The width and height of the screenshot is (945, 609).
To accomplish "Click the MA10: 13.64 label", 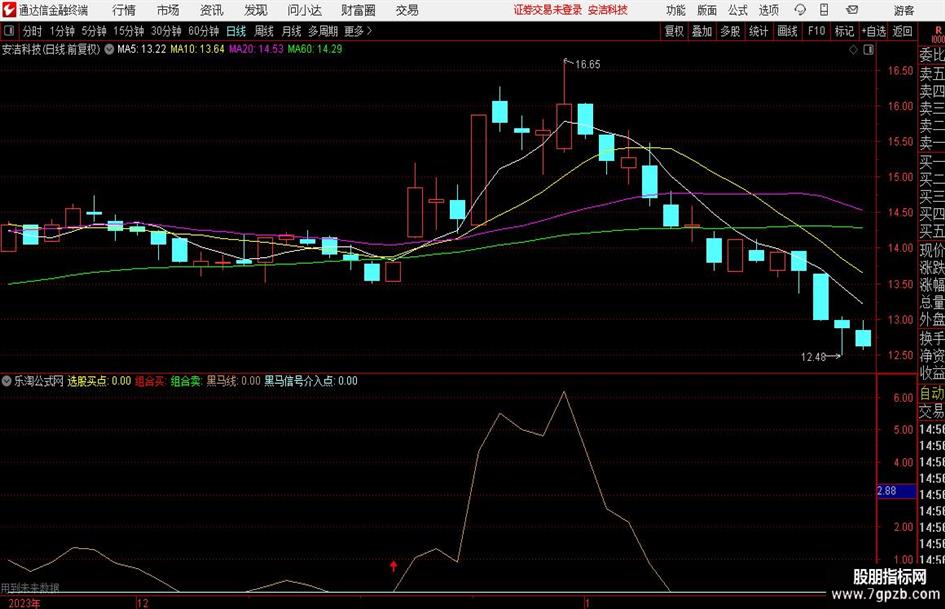I will pos(197,49).
